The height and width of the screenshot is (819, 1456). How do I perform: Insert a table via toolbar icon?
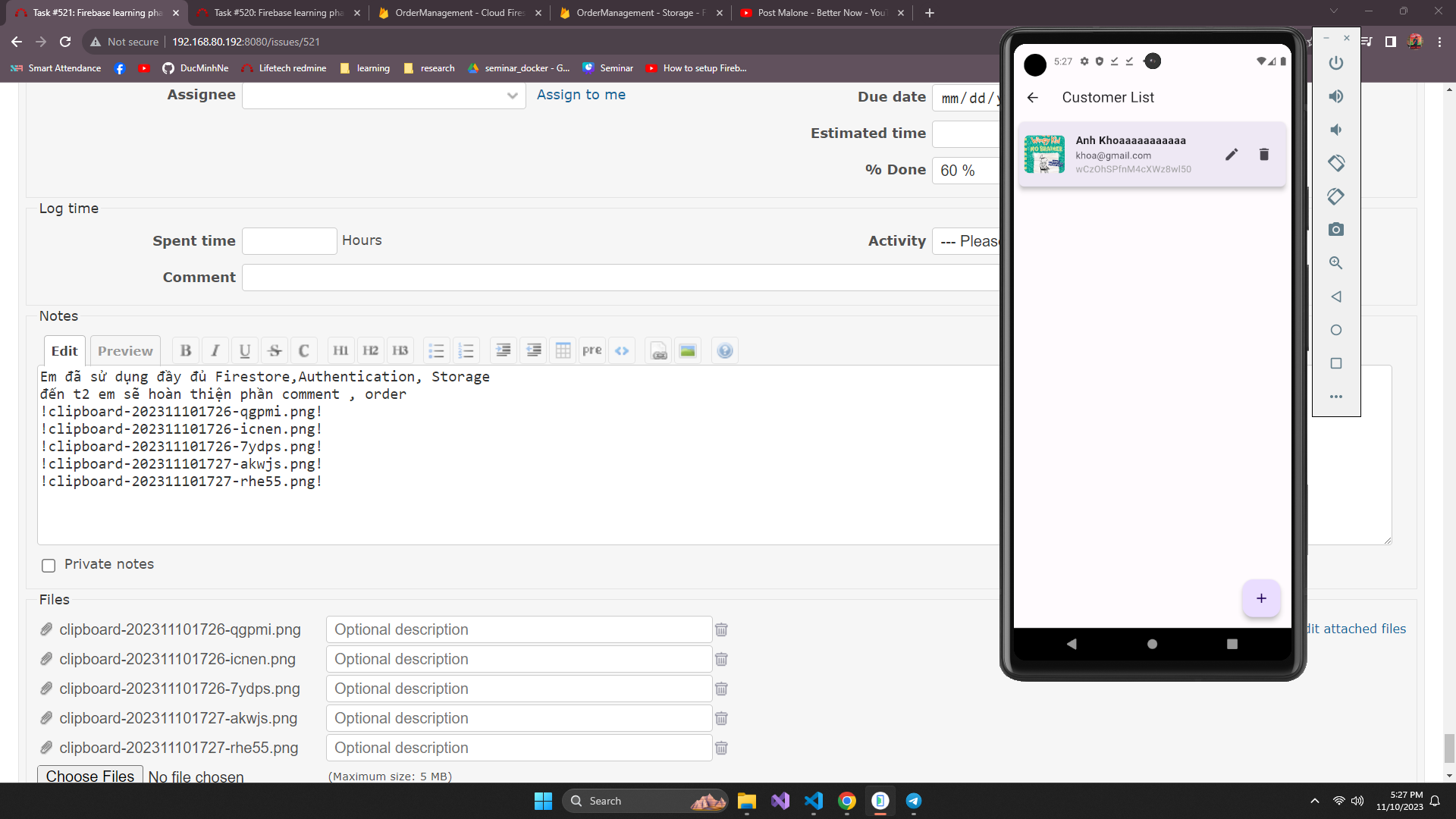click(x=563, y=350)
